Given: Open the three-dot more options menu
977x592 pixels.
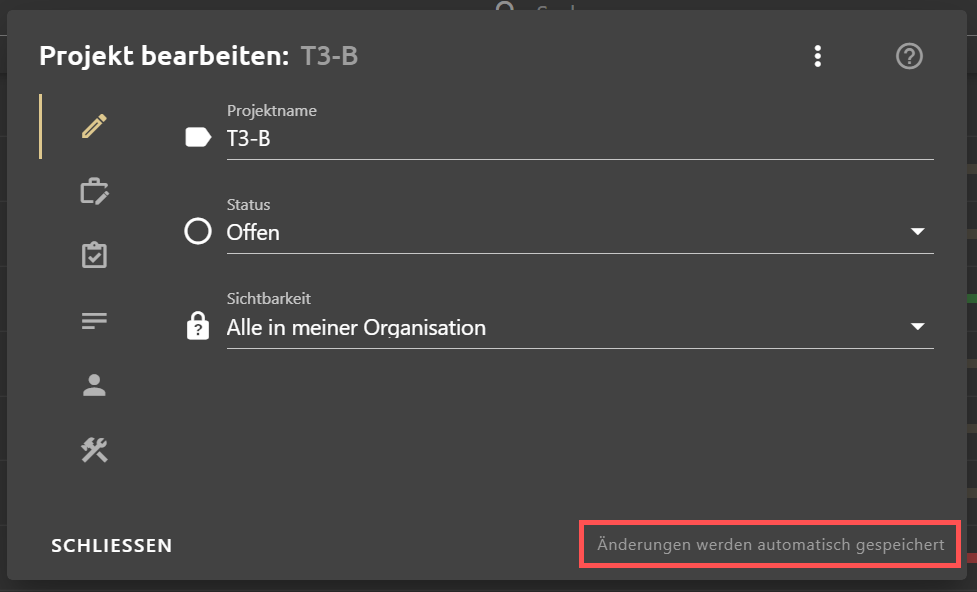Looking at the screenshot, I should point(817,56).
